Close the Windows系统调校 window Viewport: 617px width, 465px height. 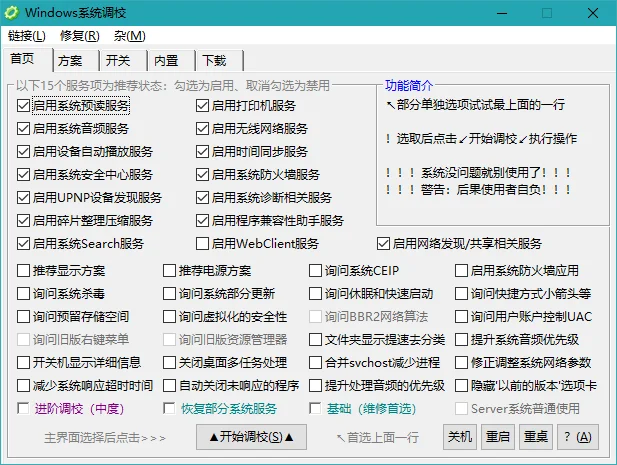point(593,13)
